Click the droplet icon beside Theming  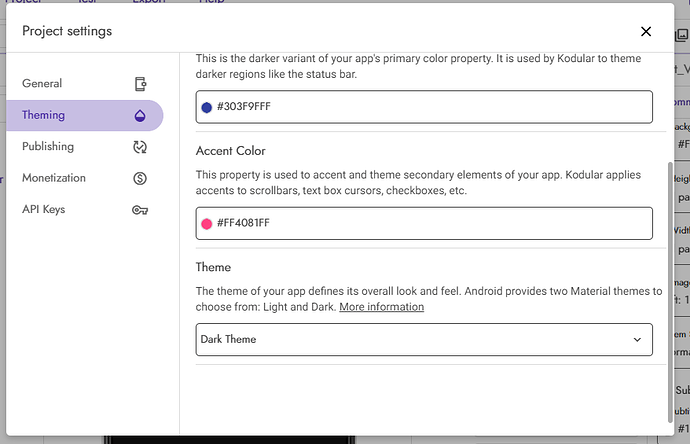click(x=141, y=116)
